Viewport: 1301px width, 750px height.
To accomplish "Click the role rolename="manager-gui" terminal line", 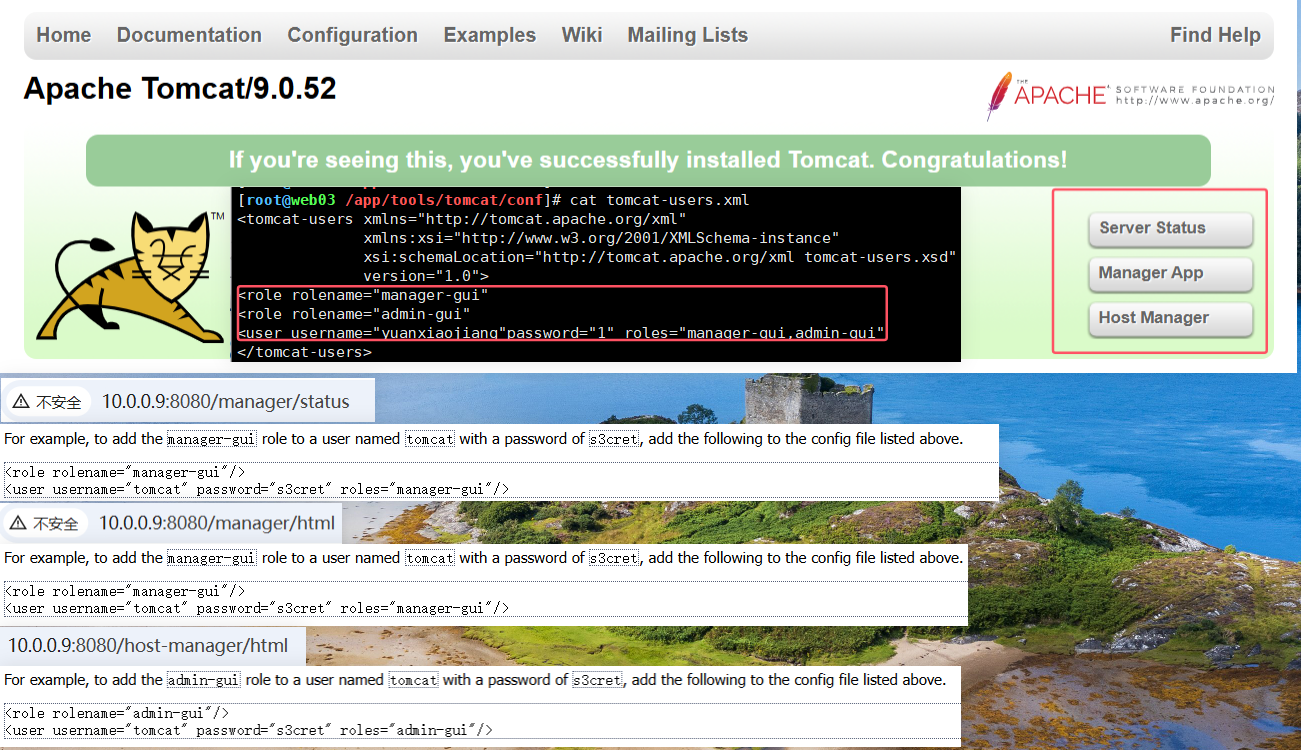I will coord(363,295).
